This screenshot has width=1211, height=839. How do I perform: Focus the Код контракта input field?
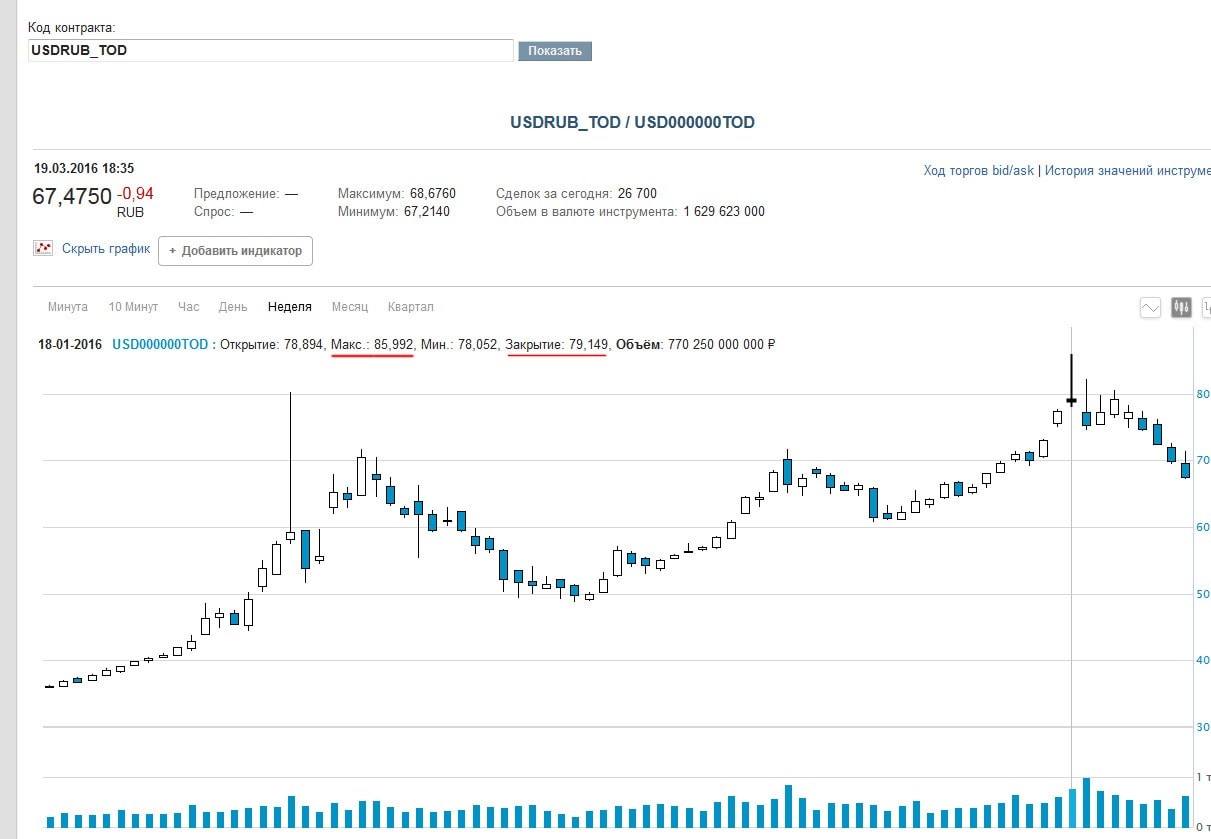pos(270,50)
